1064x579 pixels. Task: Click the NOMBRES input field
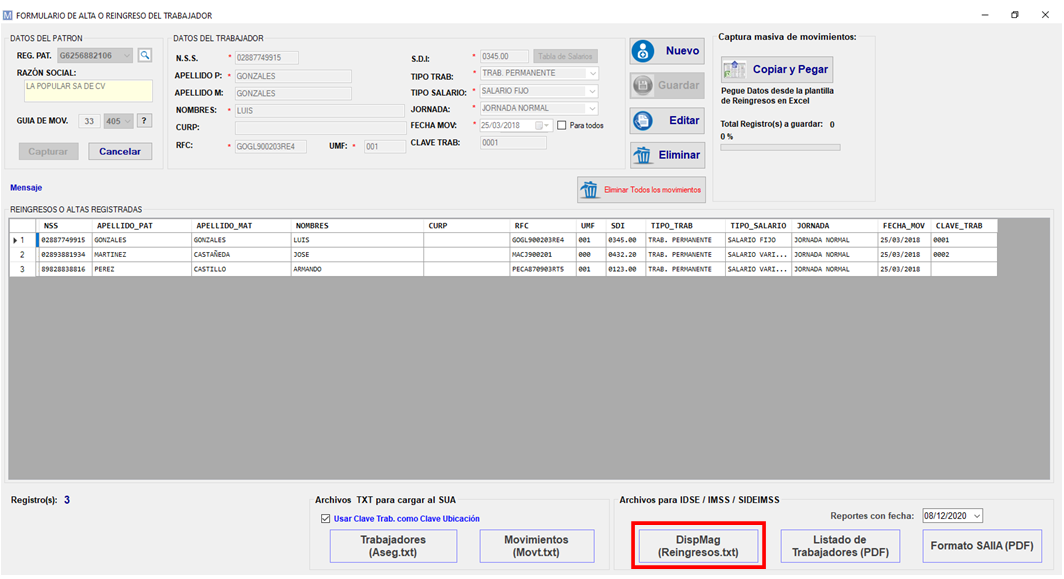[320, 111]
